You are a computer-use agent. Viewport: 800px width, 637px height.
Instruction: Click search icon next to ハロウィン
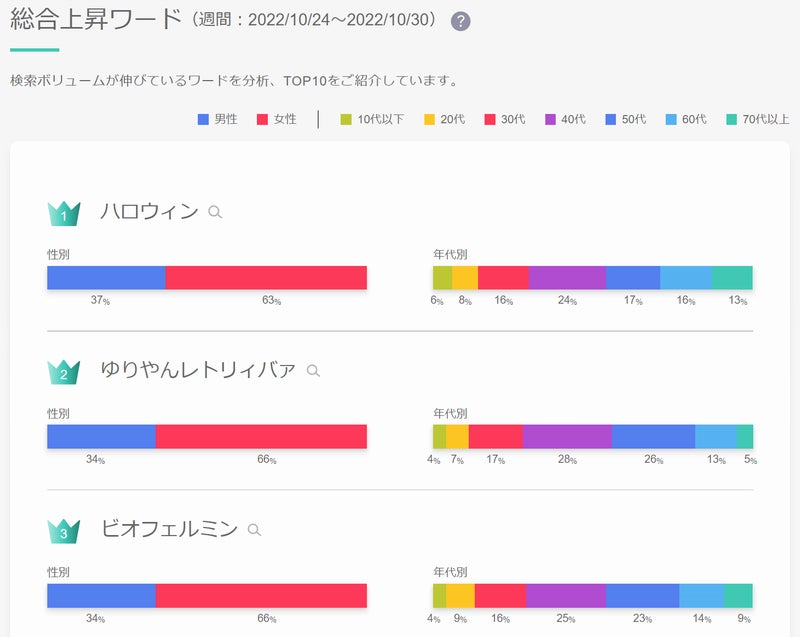coord(215,212)
